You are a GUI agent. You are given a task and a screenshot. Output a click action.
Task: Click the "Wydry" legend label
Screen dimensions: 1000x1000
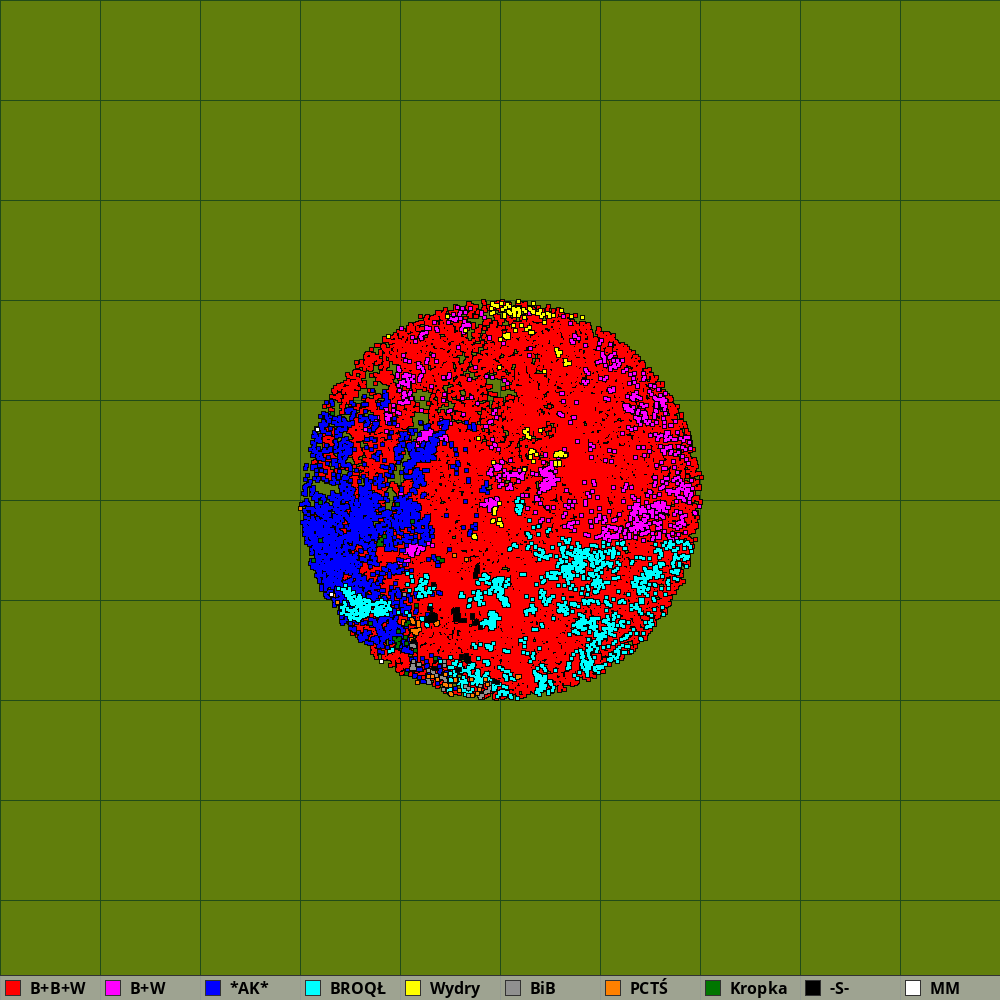pos(455,989)
